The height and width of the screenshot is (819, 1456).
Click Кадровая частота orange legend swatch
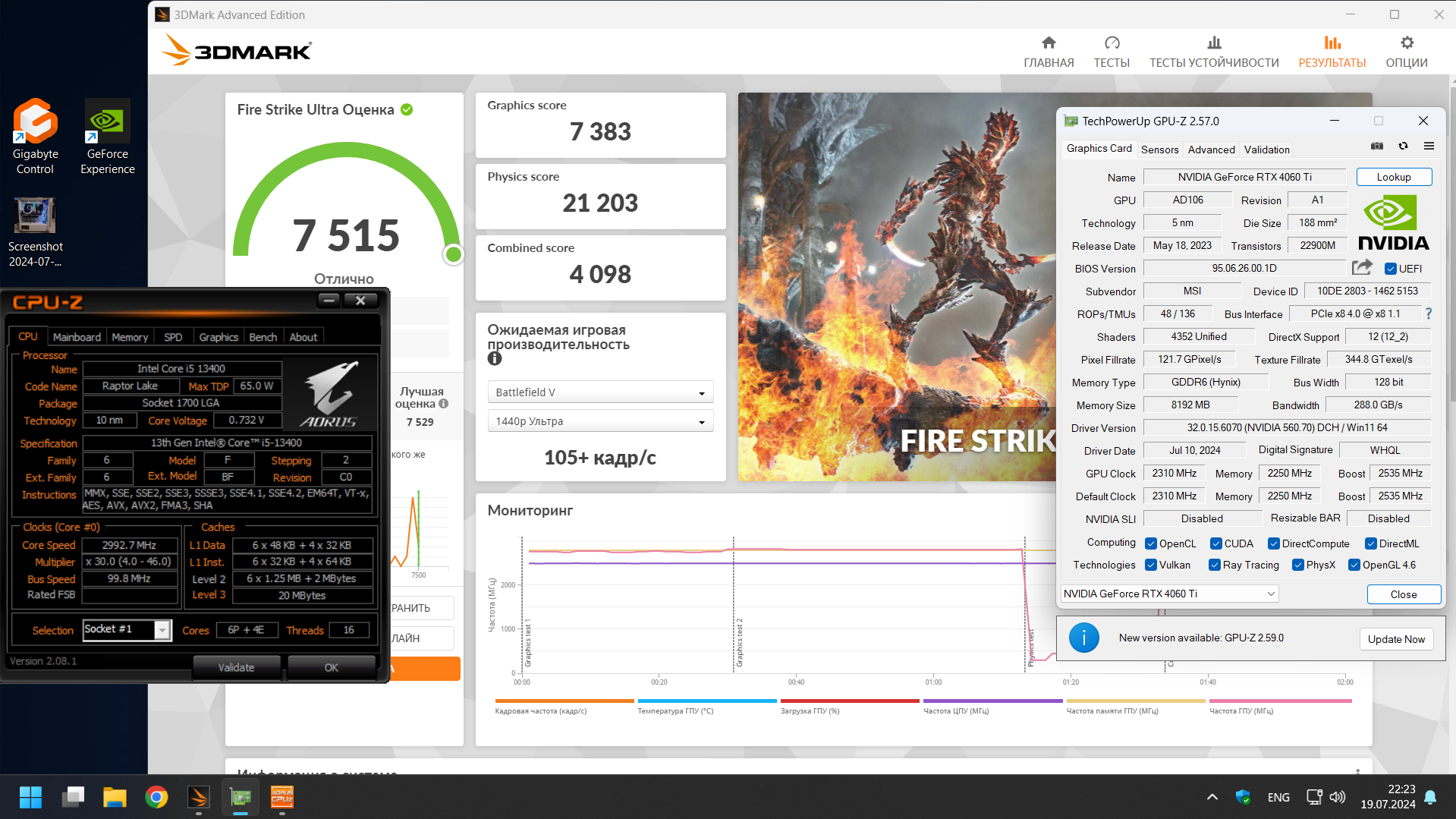tap(564, 701)
